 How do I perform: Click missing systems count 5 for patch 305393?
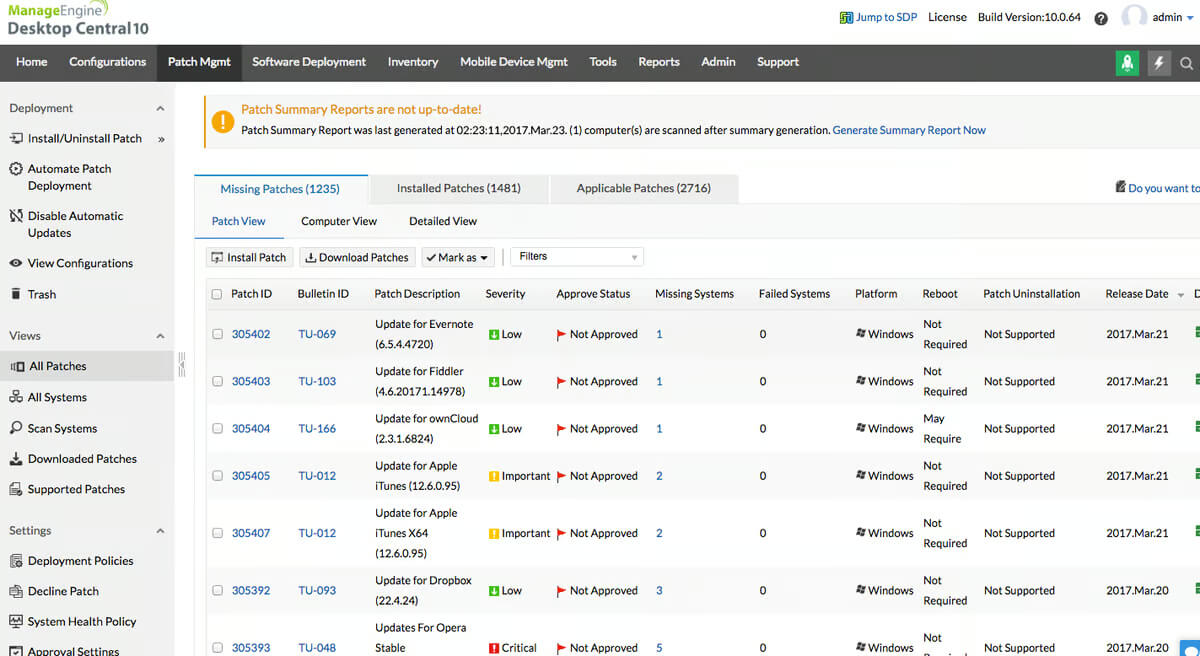coord(659,648)
